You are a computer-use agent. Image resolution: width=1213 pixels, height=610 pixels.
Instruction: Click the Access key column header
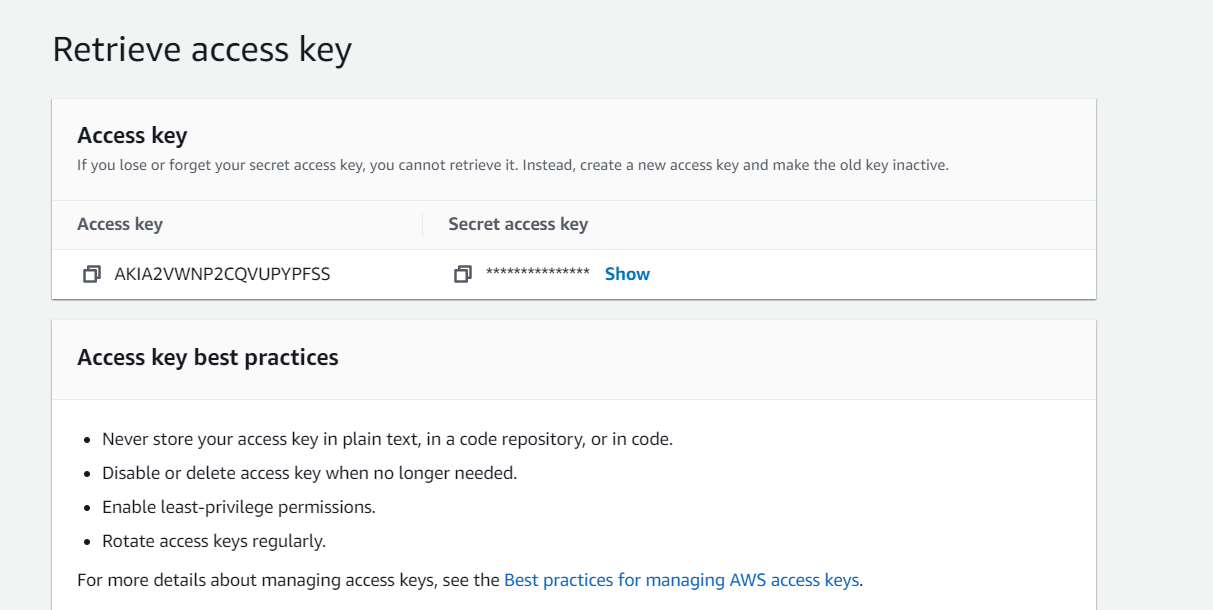point(120,224)
